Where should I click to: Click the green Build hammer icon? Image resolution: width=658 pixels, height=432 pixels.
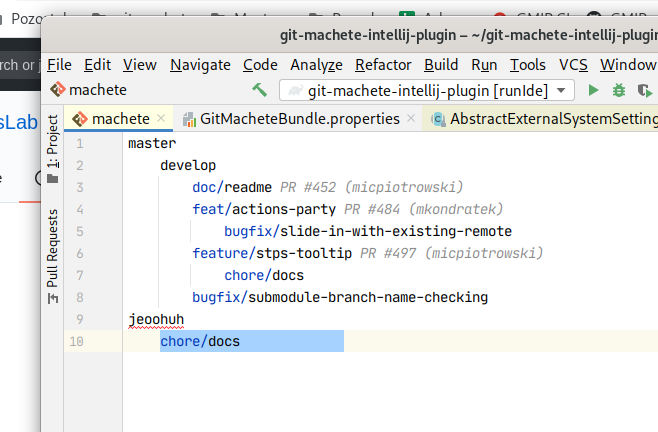[259, 90]
